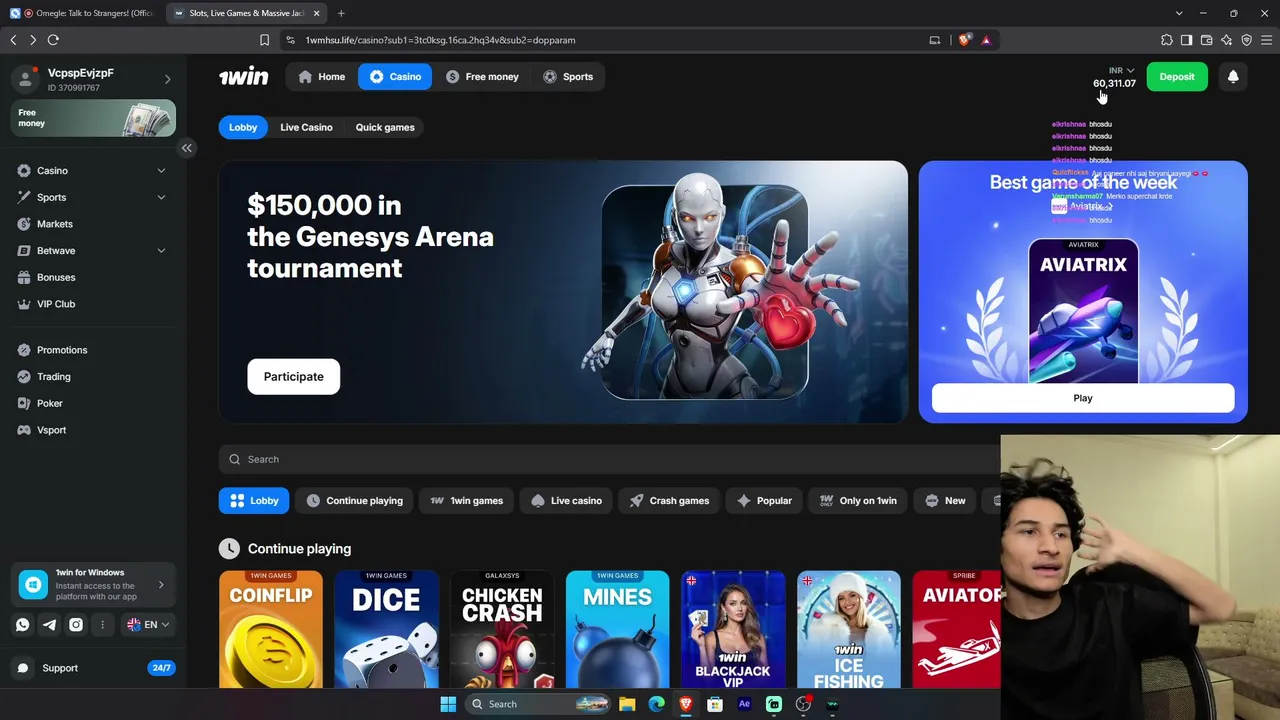The height and width of the screenshot is (720, 1280).
Task: Select the Lobby tab under navigation
Action: pos(243,127)
